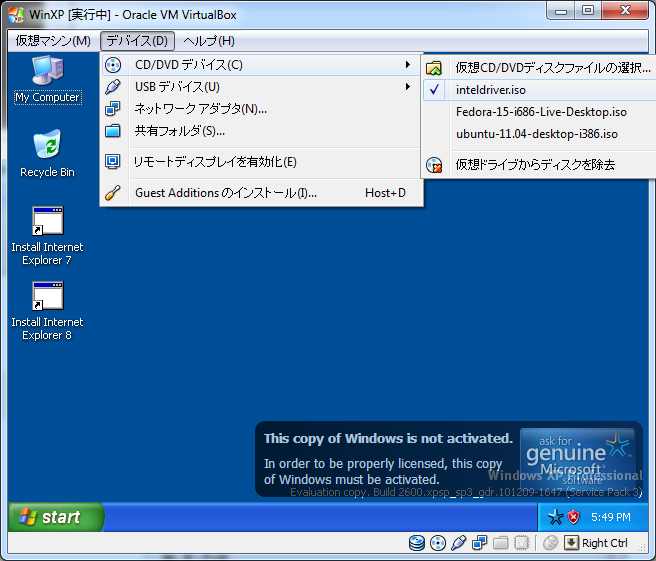Viewport: 656px width, 561px height.
Task: Choose ネットワーク アダプタ(N)... menu item
Action: [261, 109]
